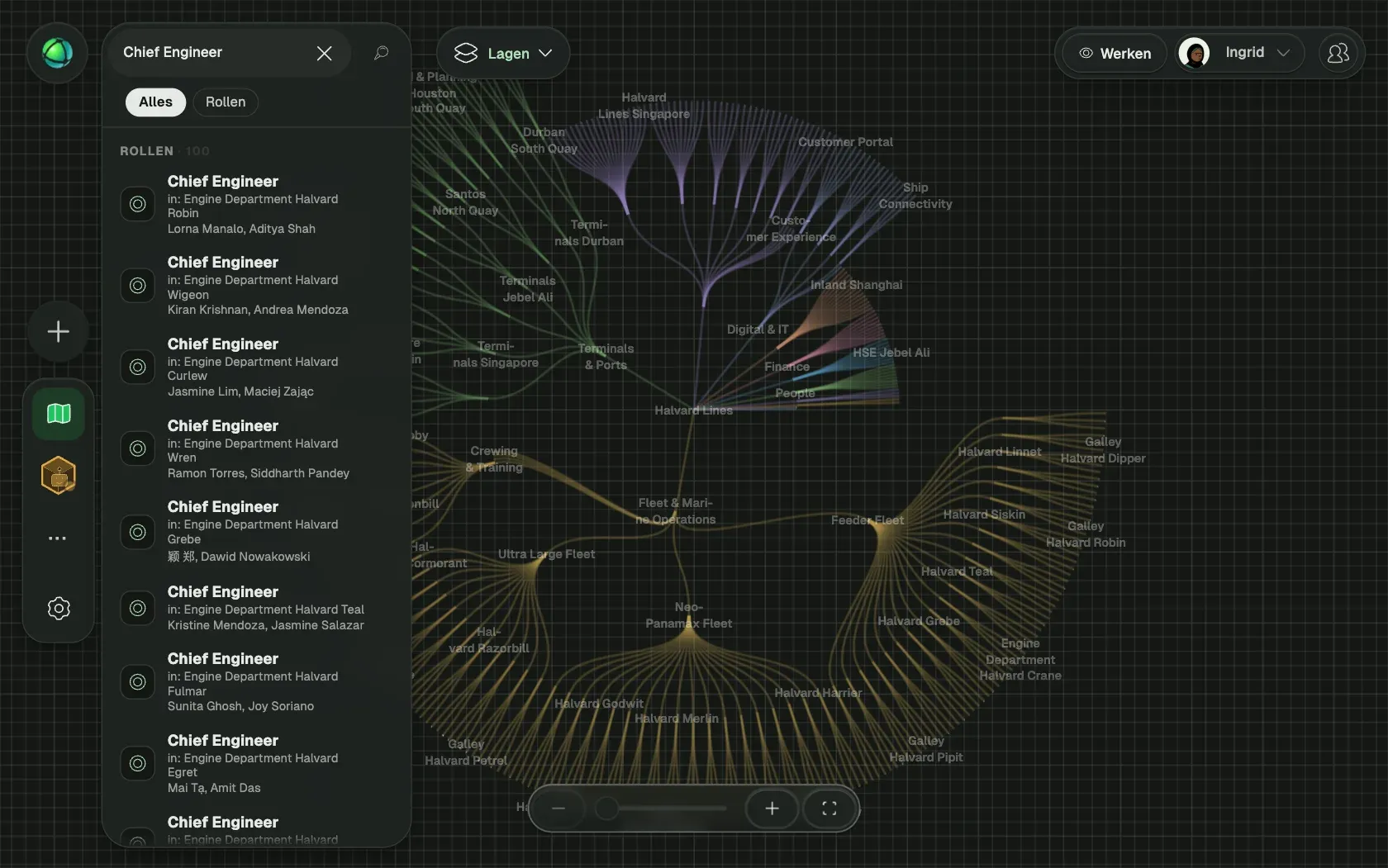Click role icon beside Dawid Nowakowski entry

tap(138, 532)
